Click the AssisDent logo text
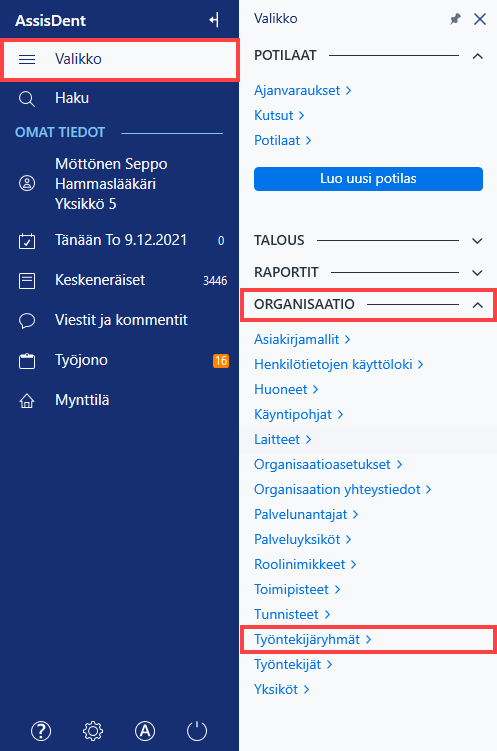Image resolution: width=497 pixels, height=751 pixels. coord(51,21)
